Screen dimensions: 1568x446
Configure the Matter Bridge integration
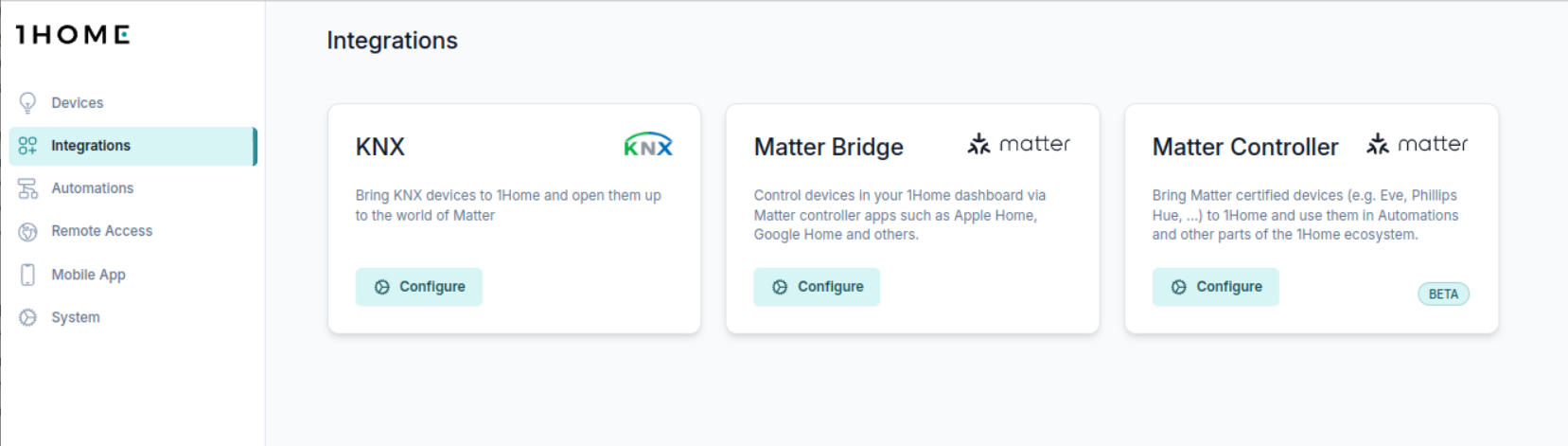click(817, 287)
